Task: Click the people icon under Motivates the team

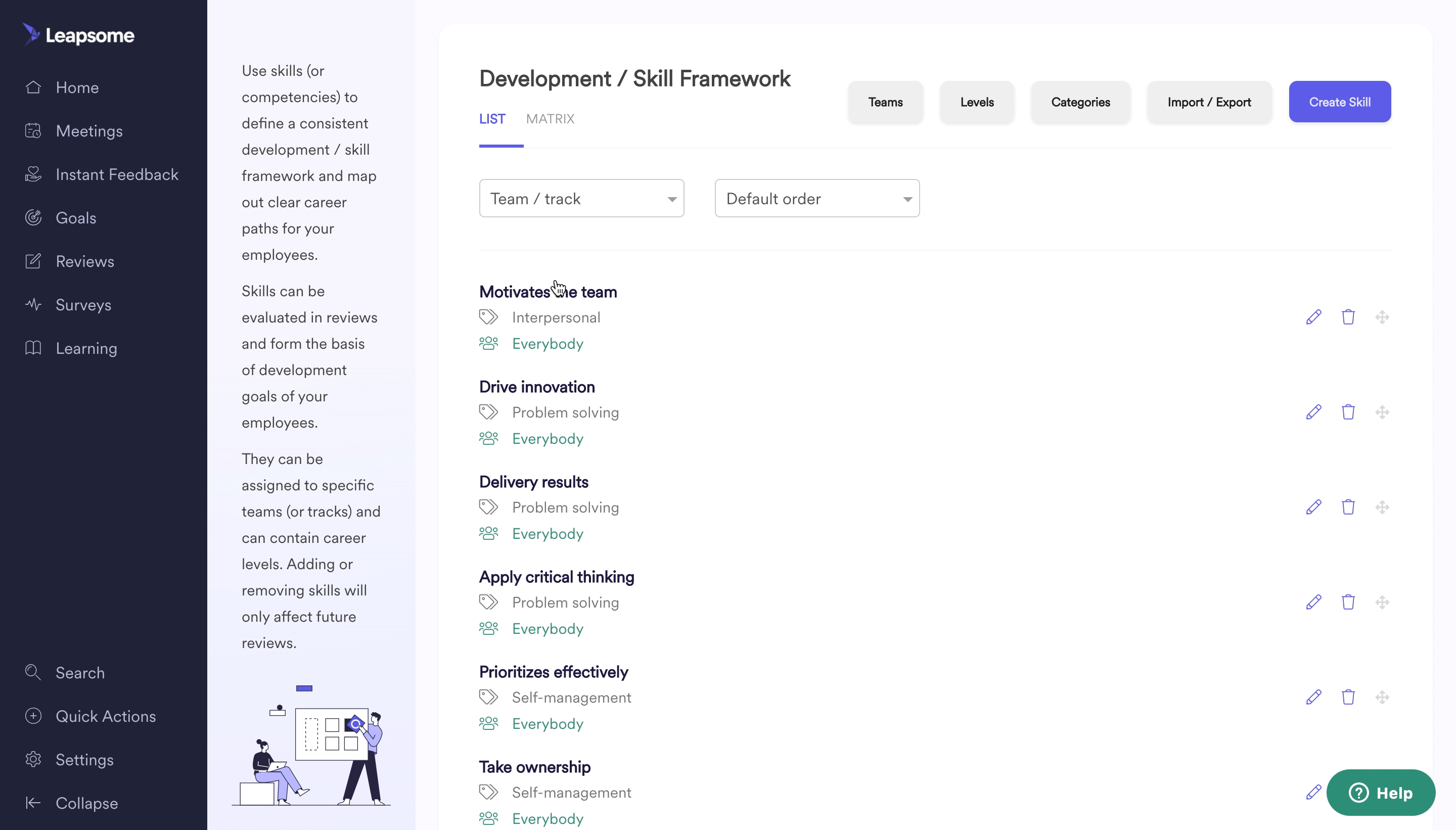Action: [488, 343]
